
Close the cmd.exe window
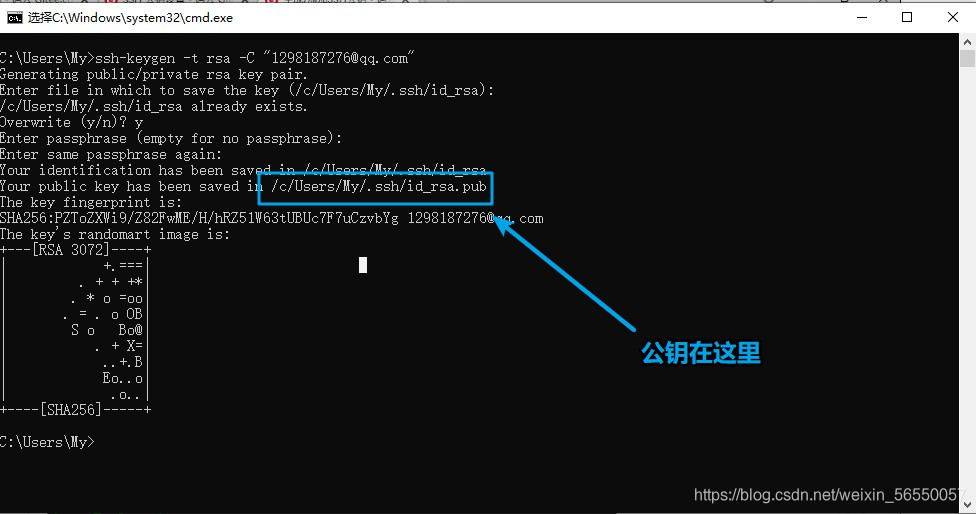[952, 17]
